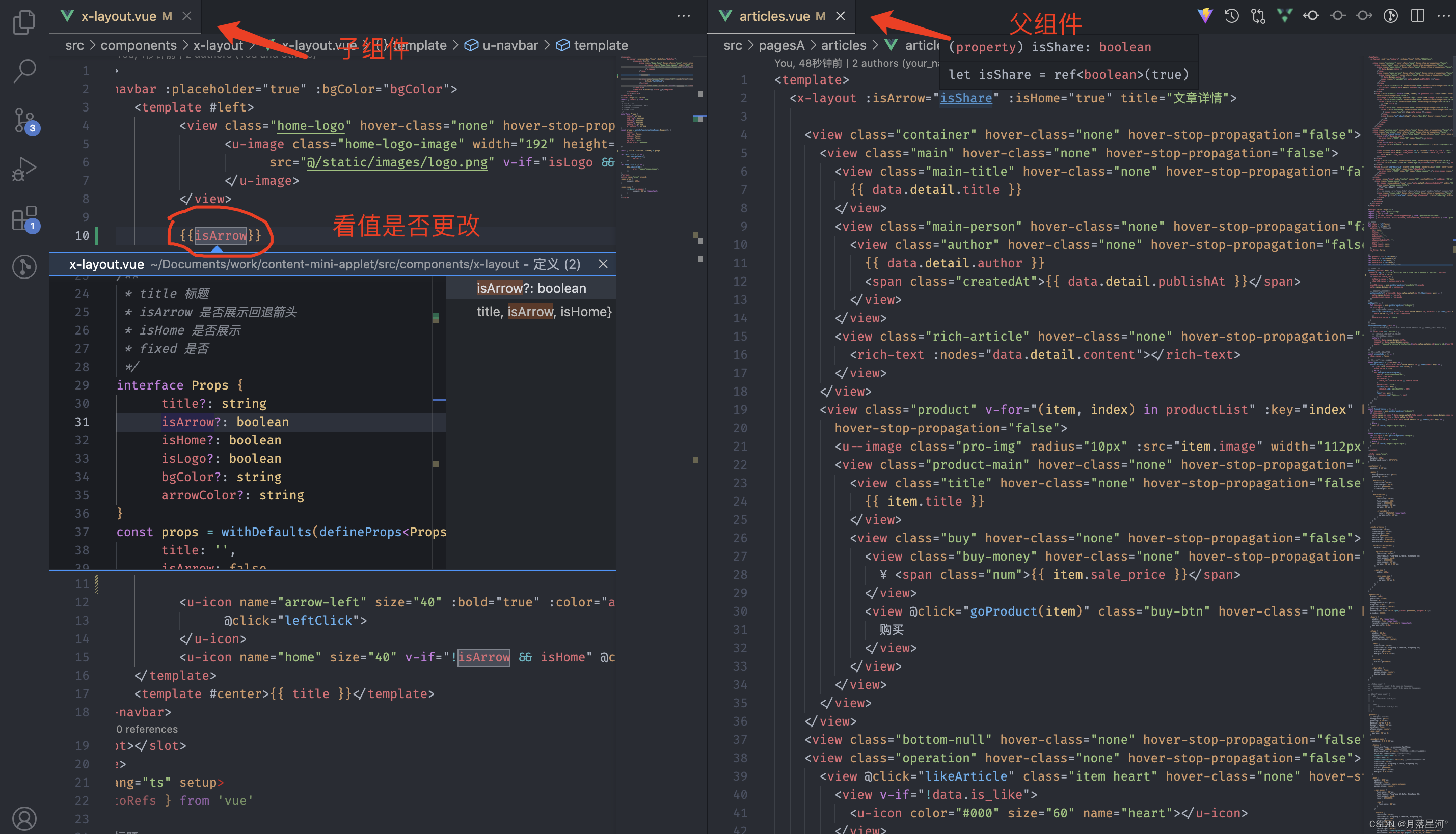The width and height of the screenshot is (1456, 834).
Task: Close the peek definition panel
Action: pos(603,264)
